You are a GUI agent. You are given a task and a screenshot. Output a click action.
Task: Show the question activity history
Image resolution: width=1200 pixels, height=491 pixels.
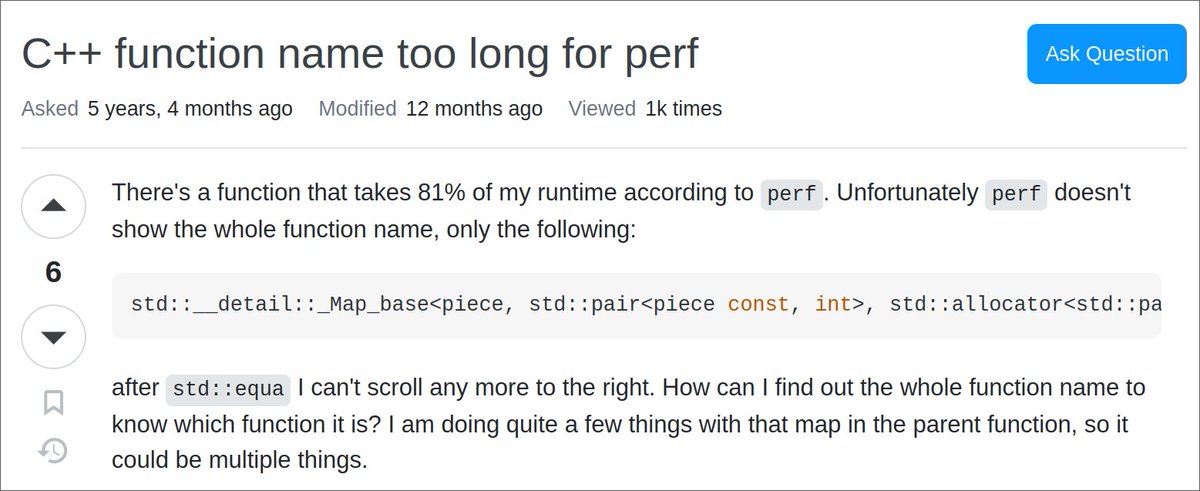tap(54, 452)
